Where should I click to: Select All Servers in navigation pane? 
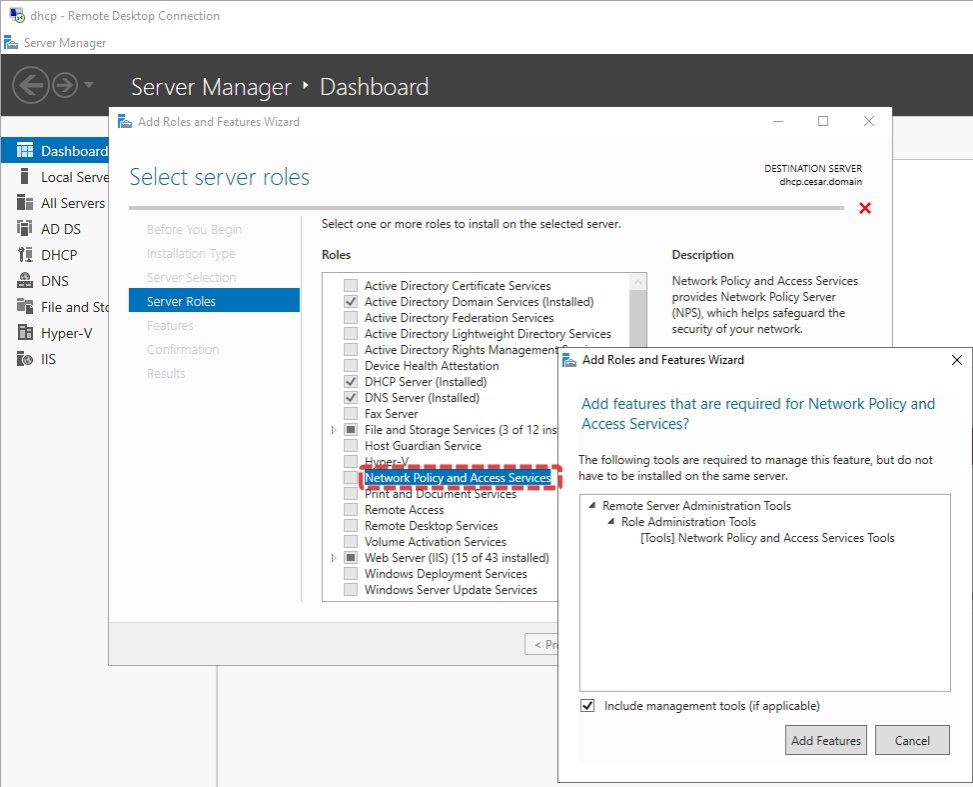(x=72, y=203)
